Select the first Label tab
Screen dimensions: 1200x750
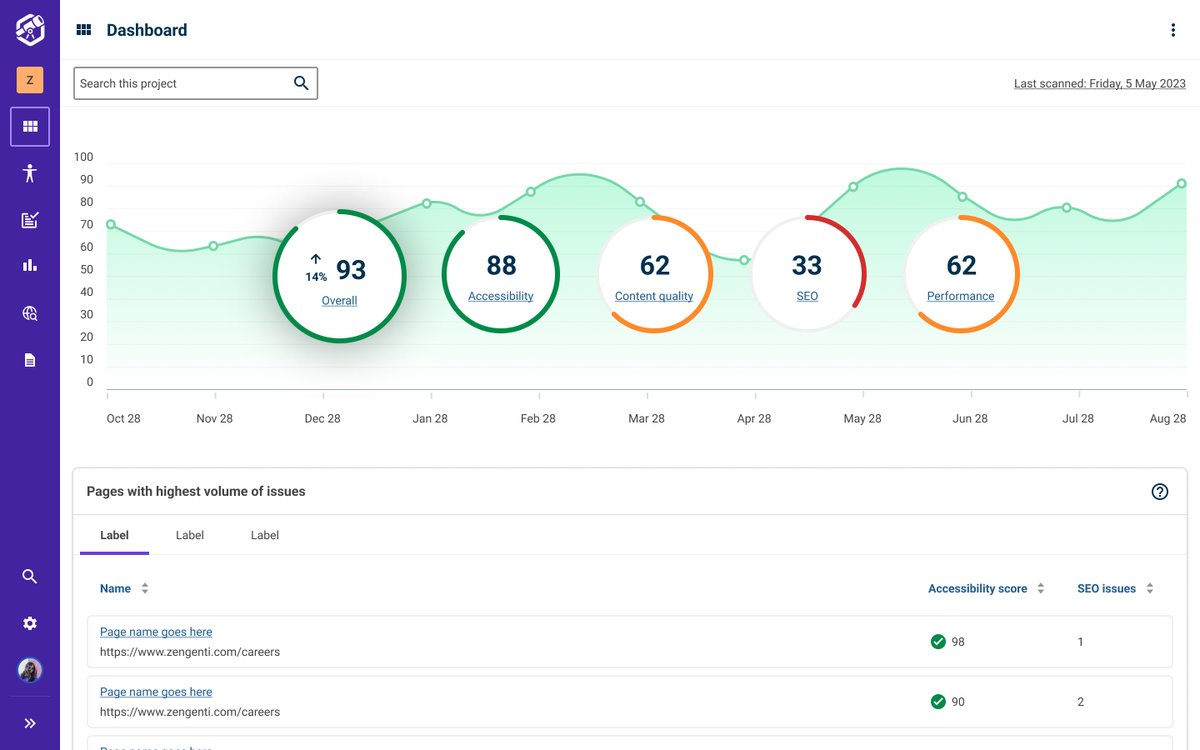coord(115,535)
